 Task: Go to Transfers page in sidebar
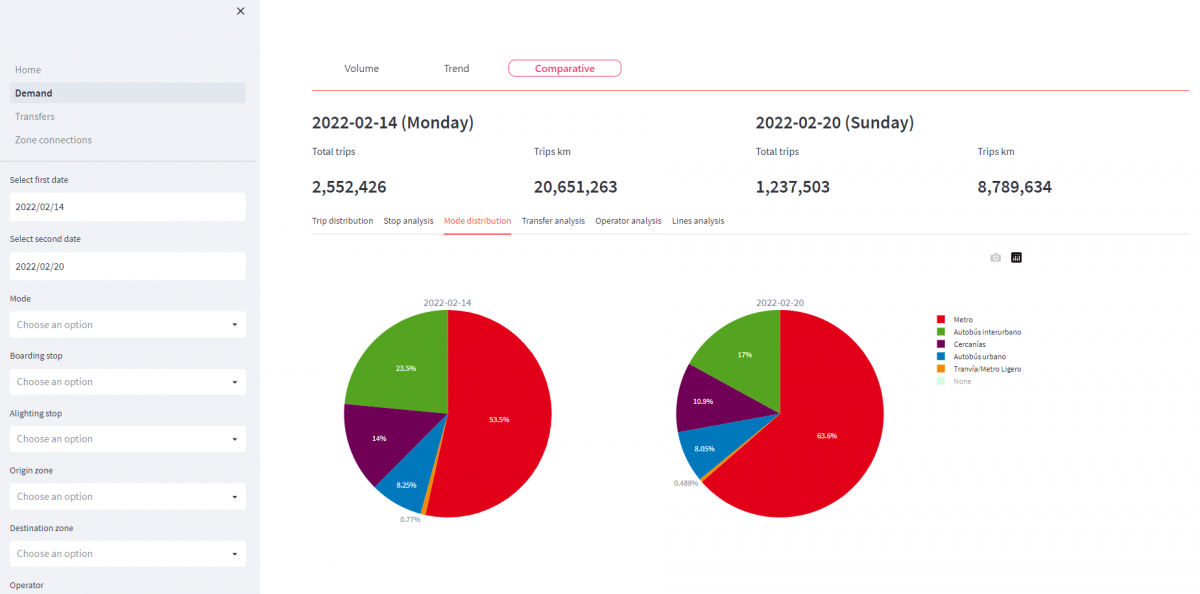coord(35,117)
